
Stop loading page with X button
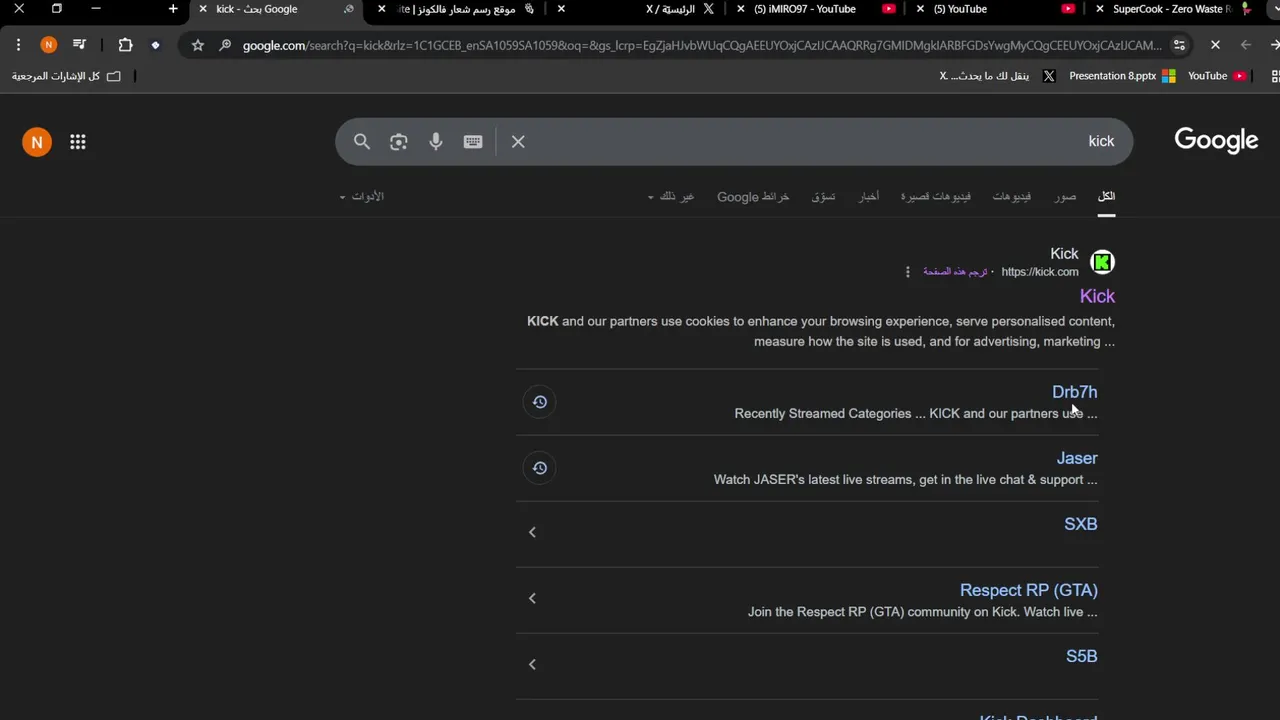(x=1215, y=45)
